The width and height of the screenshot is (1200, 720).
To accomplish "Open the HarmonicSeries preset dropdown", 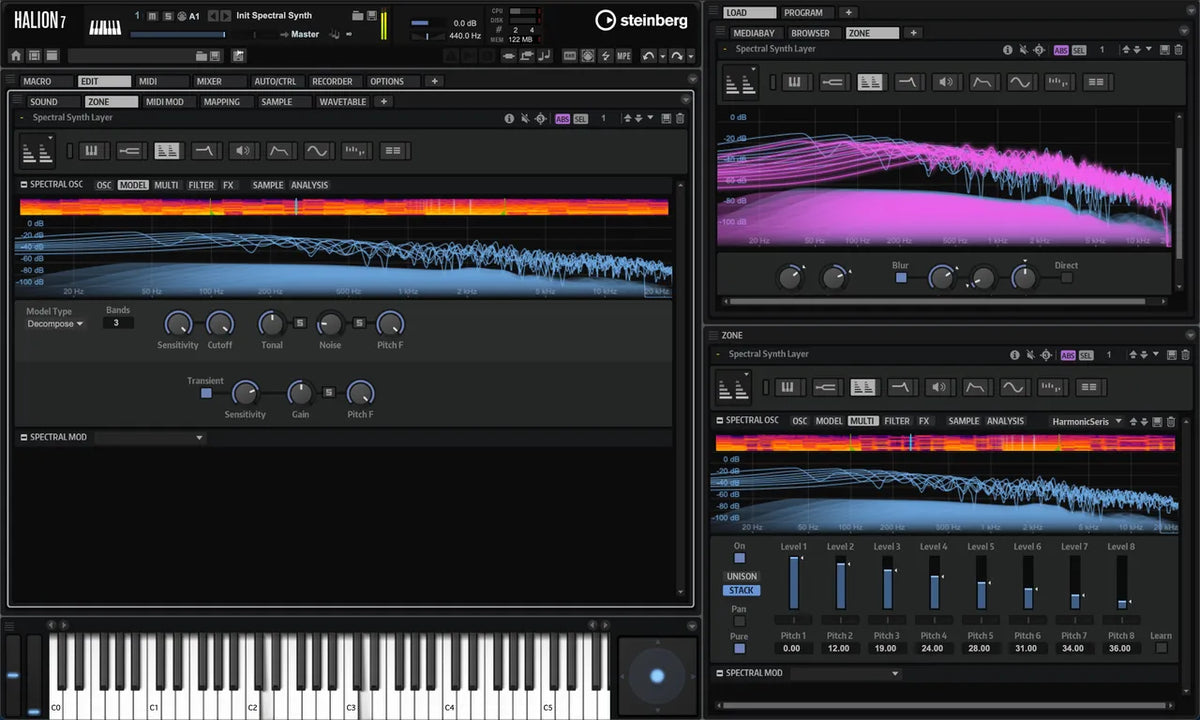I will (x=1087, y=421).
